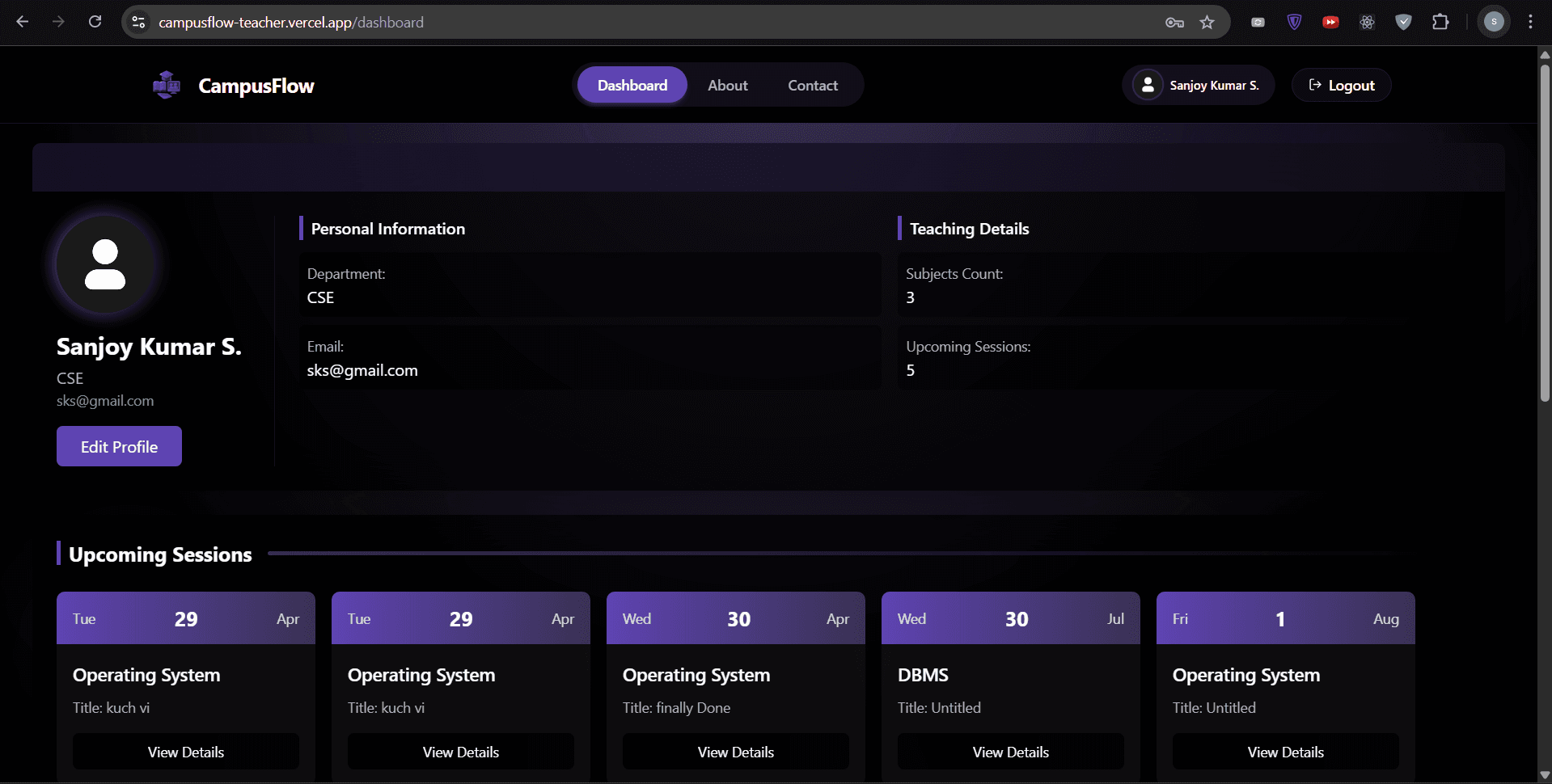Click the reload page icon

(x=95, y=22)
